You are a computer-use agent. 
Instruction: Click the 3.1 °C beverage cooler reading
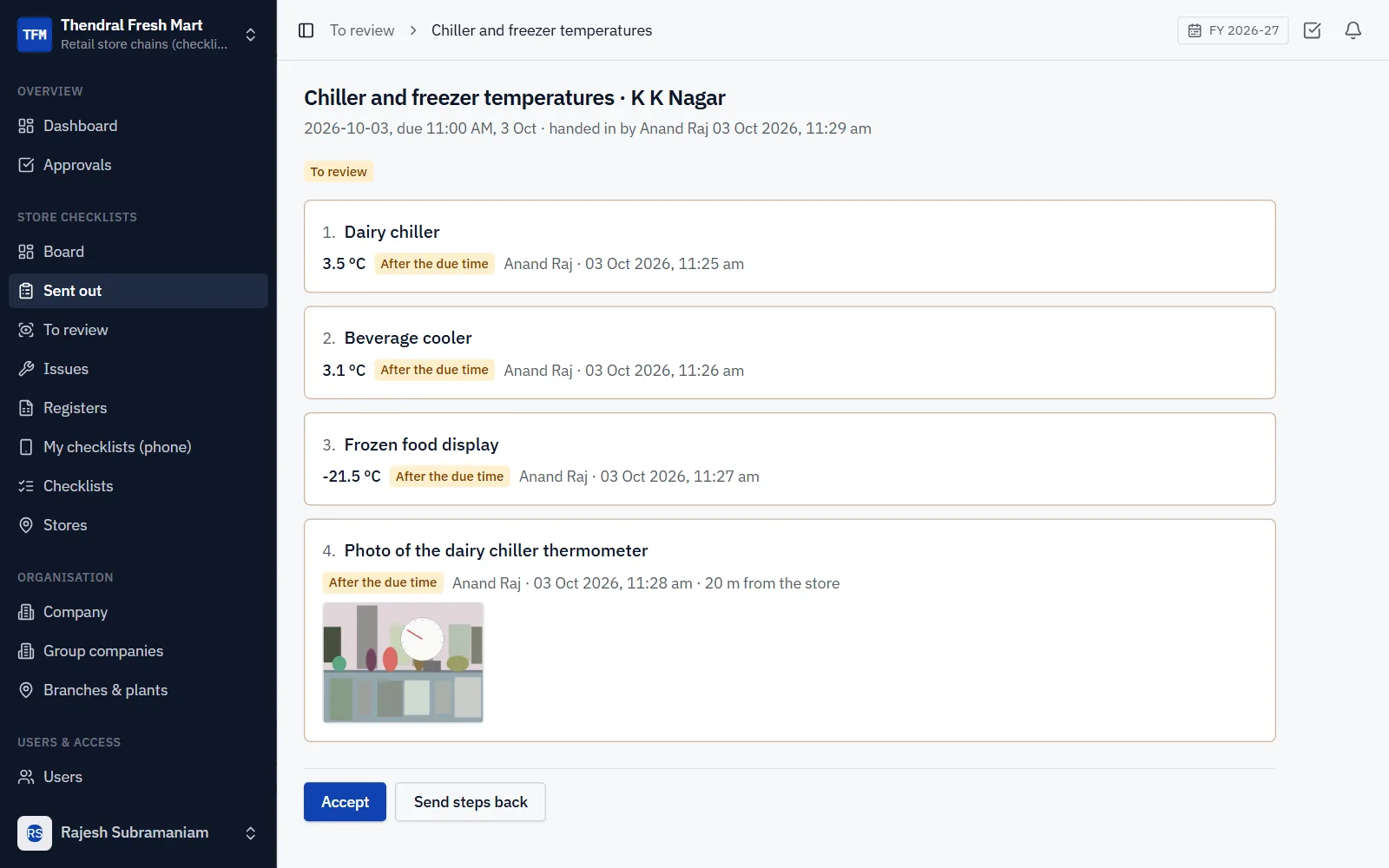(344, 371)
